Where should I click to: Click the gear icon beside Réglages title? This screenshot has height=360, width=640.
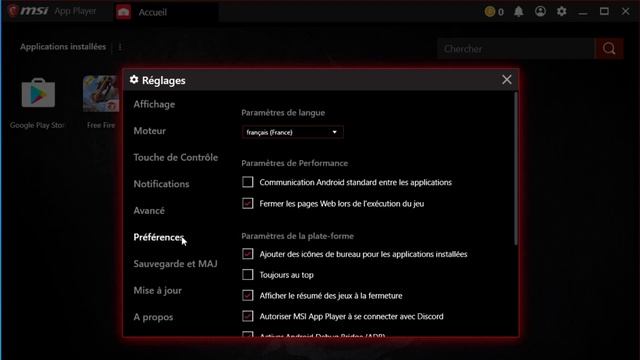[134, 80]
